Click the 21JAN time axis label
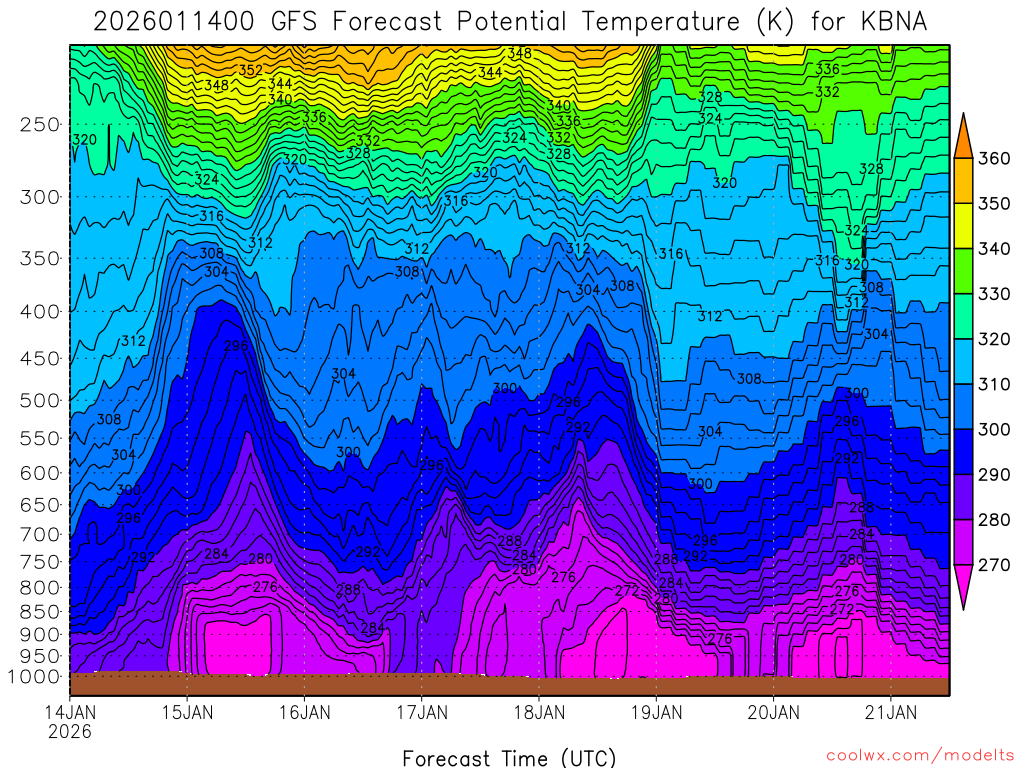 click(x=891, y=712)
